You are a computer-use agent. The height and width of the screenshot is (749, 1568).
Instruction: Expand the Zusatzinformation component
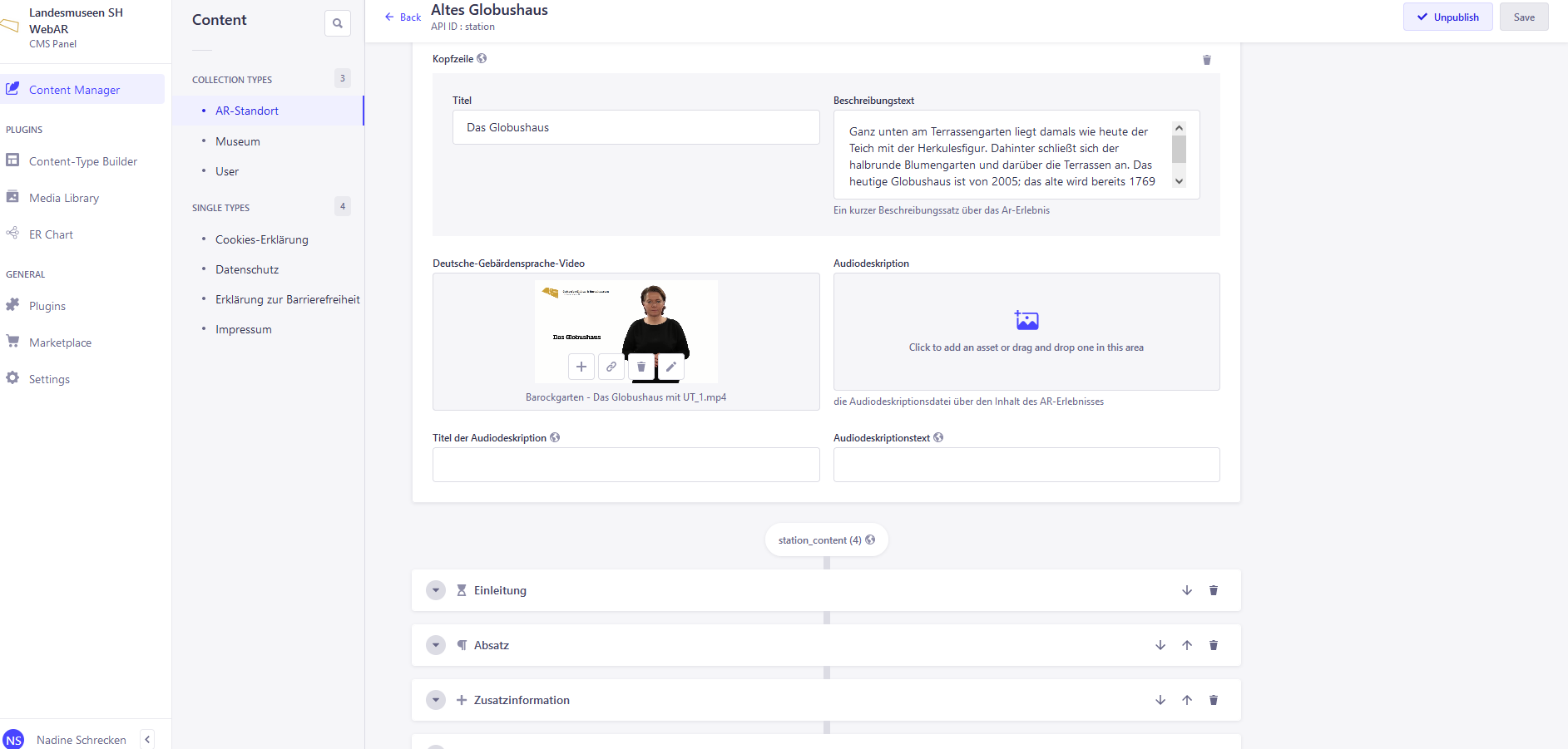pyautogui.click(x=436, y=700)
